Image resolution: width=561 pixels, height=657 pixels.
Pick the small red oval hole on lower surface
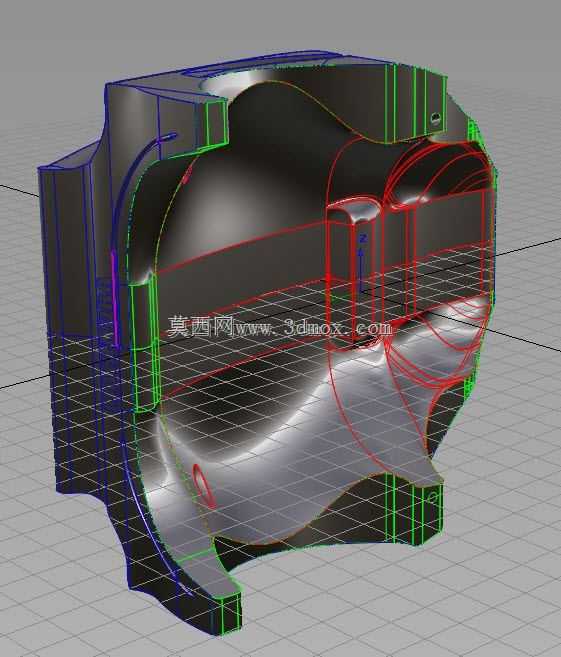pyautogui.click(x=202, y=484)
